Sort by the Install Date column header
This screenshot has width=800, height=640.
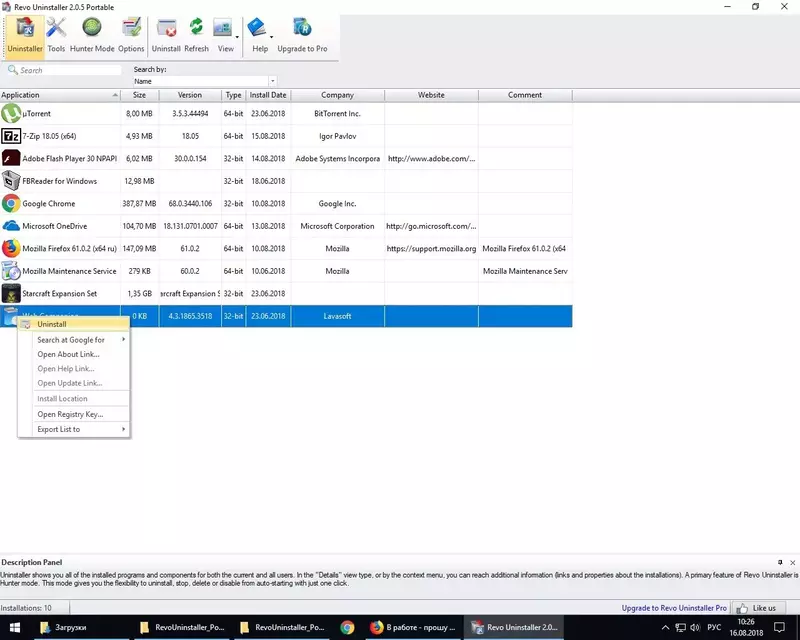pos(268,95)
